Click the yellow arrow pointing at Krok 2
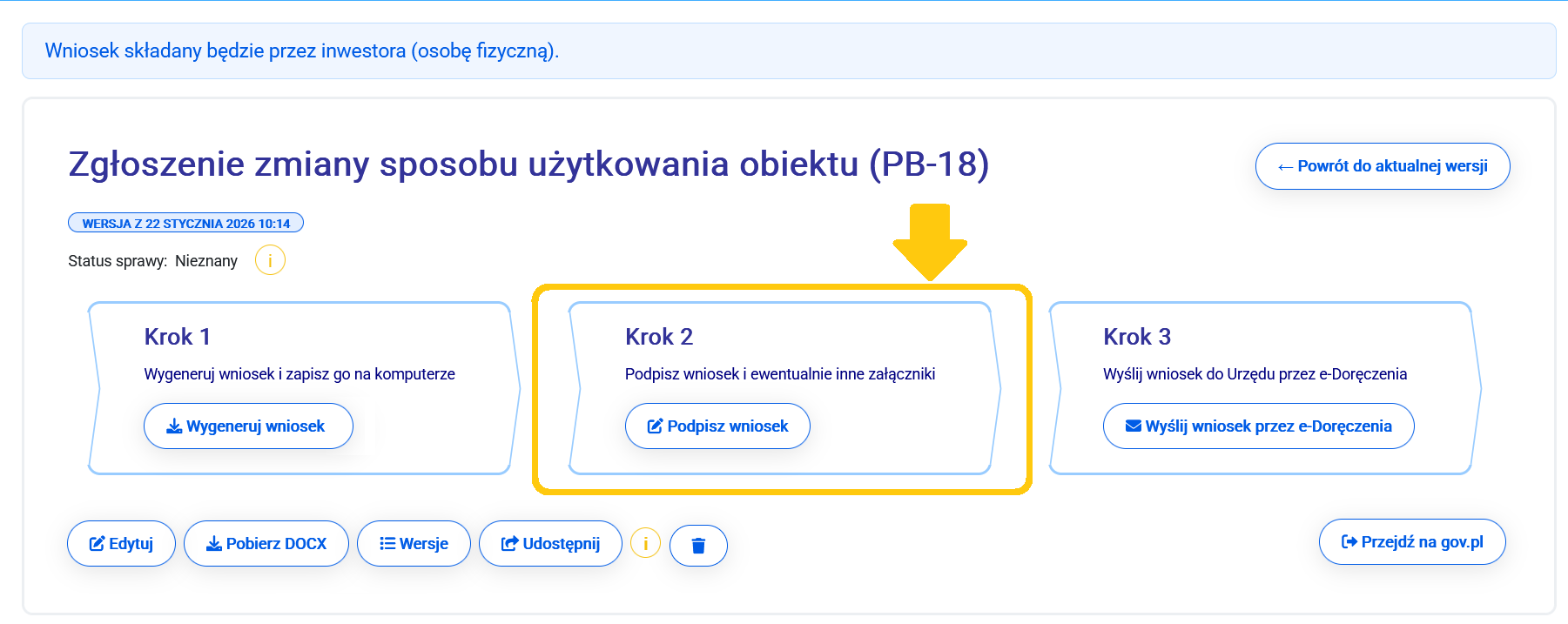The image size is (1568, 624). tap(930, 241)
